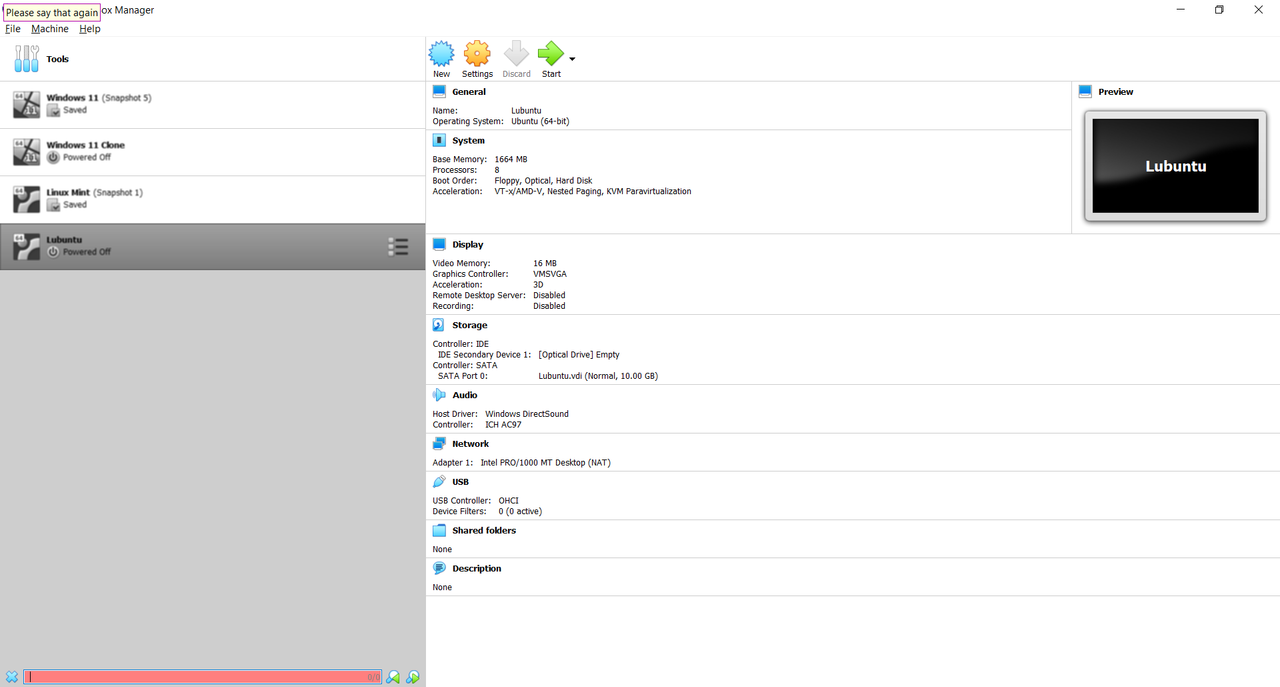Screen dimensions: 1280x687
Task: Click the Shared folders section icon
Action: [439, 530]
